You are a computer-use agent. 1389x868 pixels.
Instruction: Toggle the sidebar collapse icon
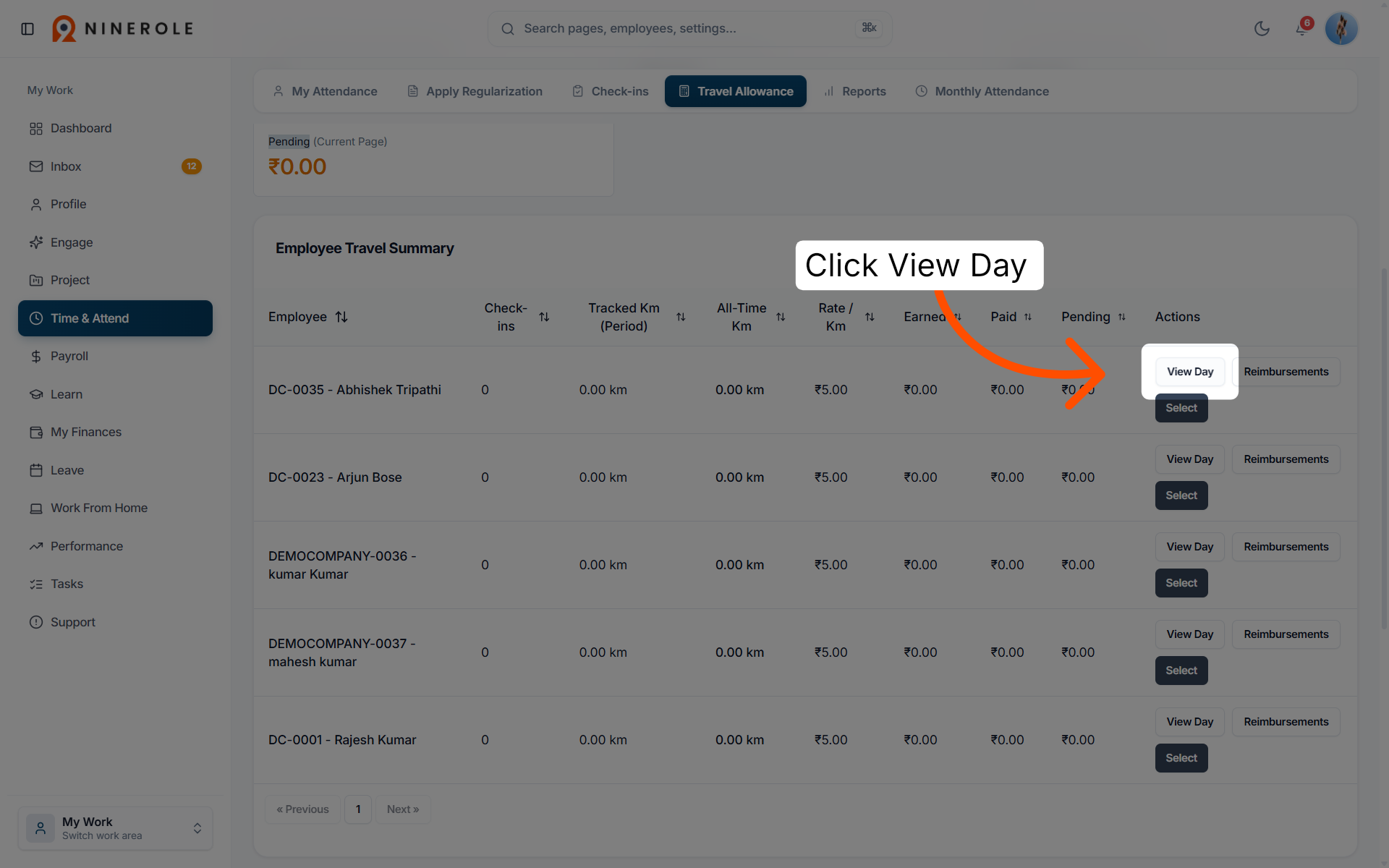click(x=27, y=29)
